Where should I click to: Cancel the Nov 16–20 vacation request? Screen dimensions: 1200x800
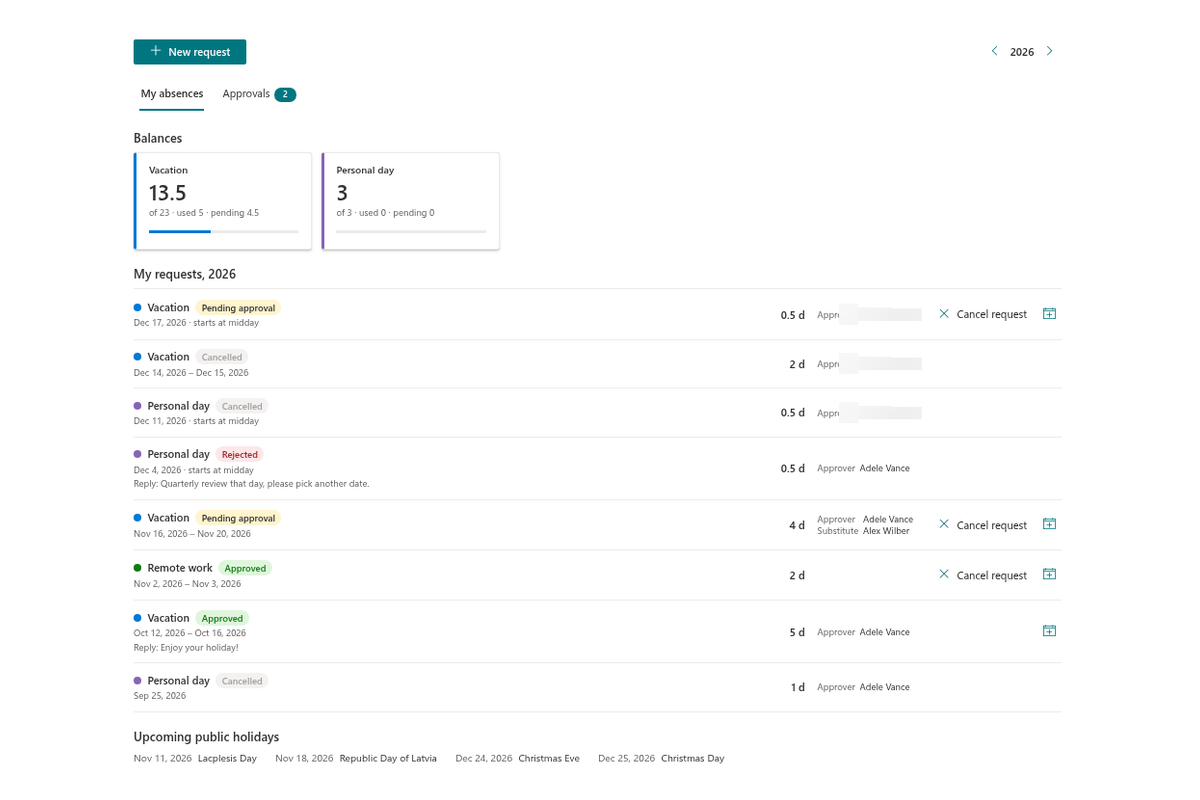983,525
